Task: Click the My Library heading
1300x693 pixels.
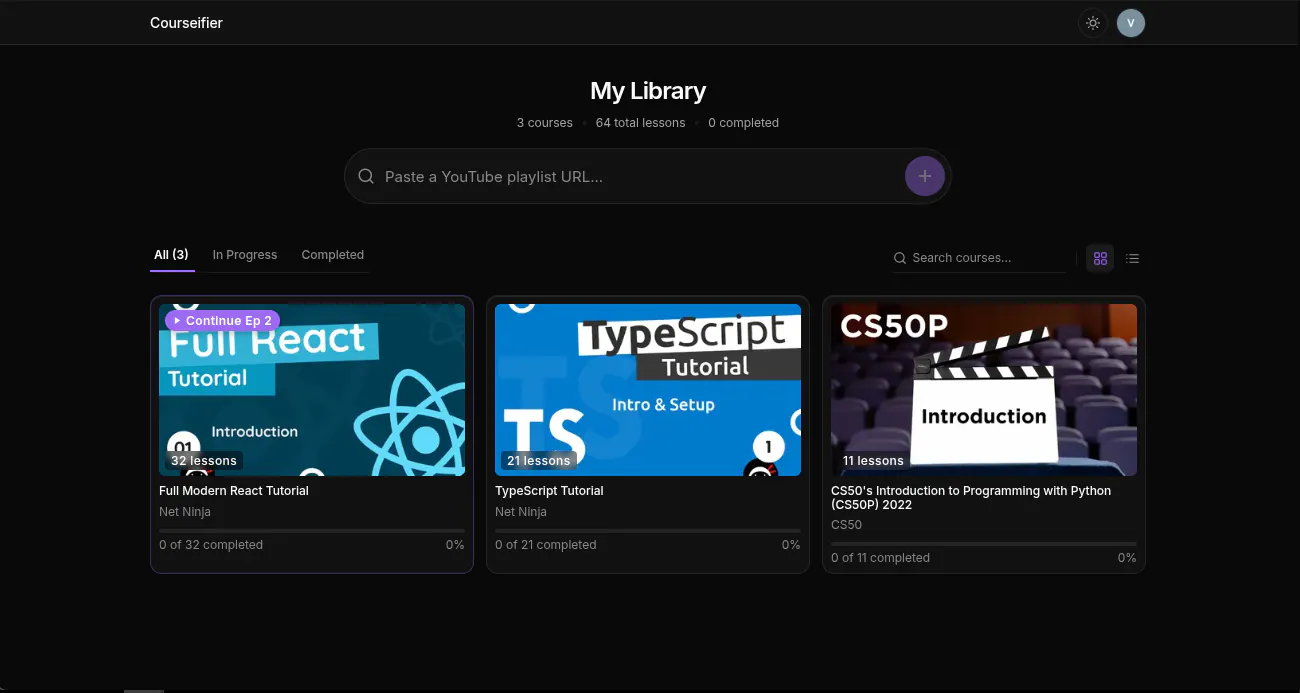Action: pos(648,91)
